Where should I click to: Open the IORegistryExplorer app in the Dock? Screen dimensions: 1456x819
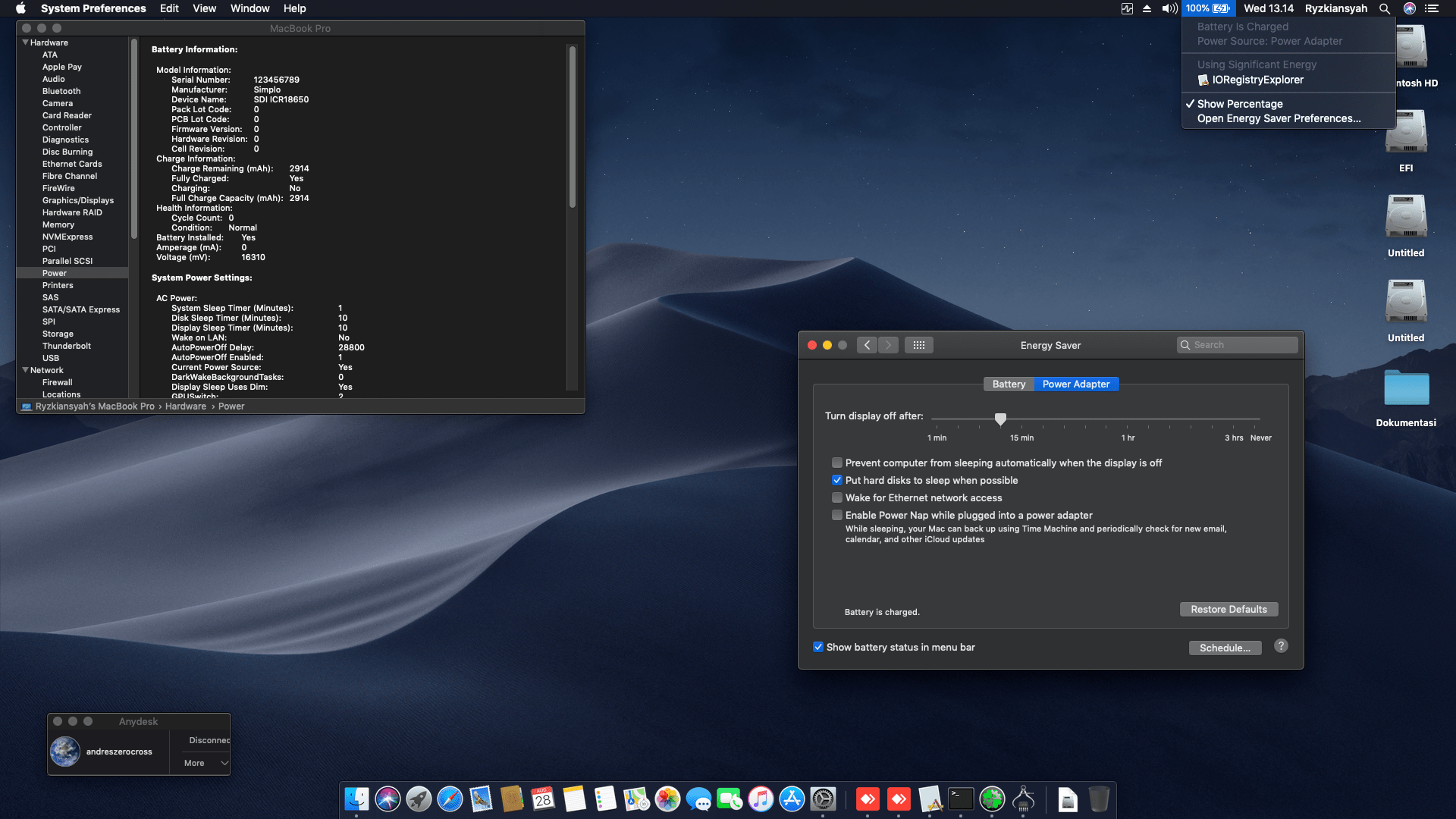click(1024, 800)
